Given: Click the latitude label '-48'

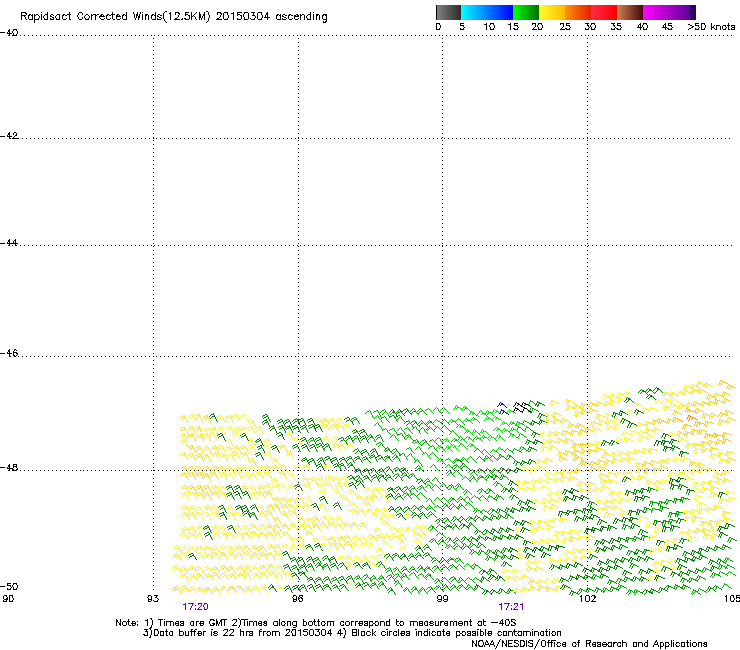Looking at the screenshot, I should coord(9,467).
